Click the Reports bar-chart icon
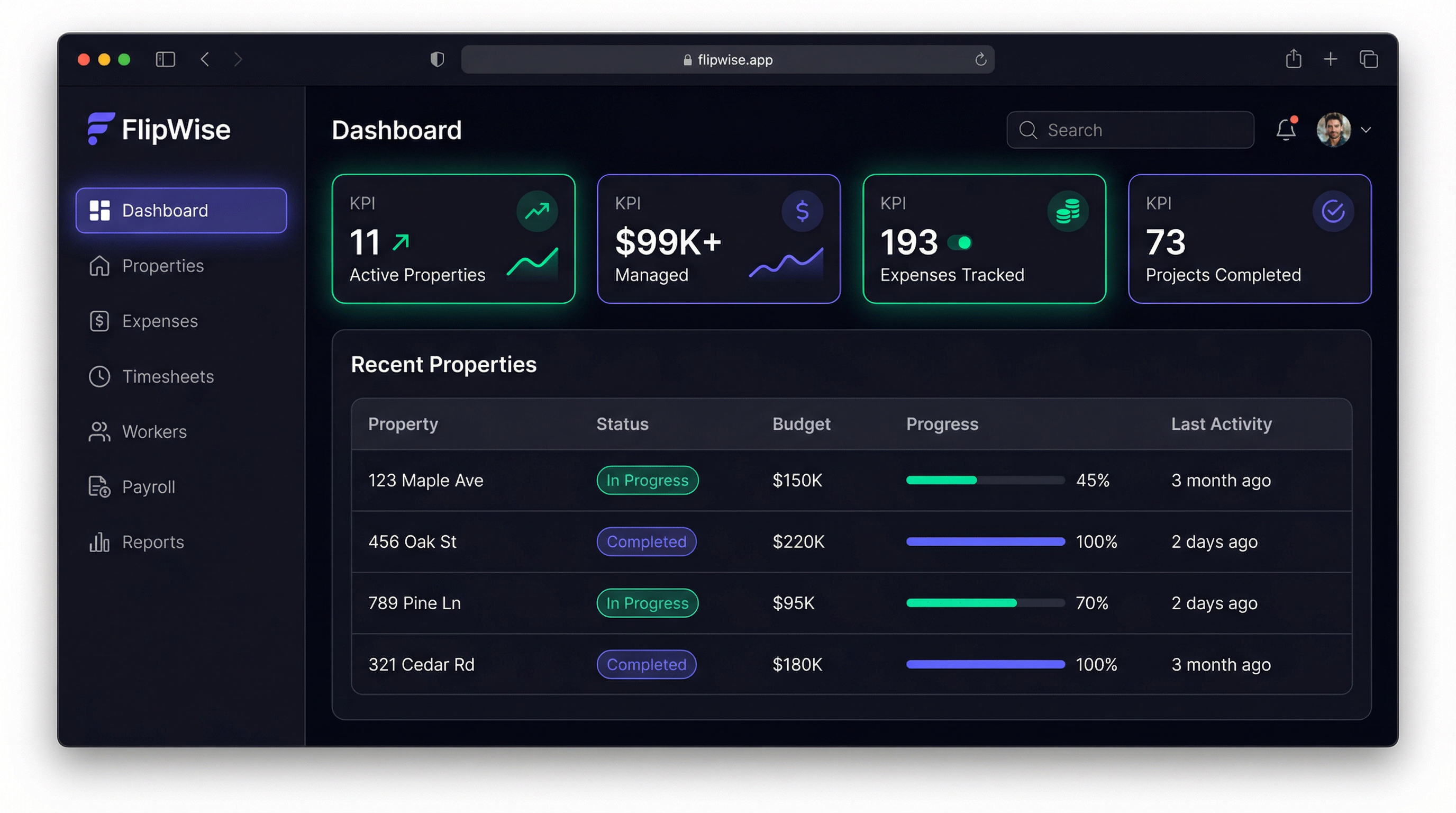This screenshot has width=1456, height=813. coord(99,541)
